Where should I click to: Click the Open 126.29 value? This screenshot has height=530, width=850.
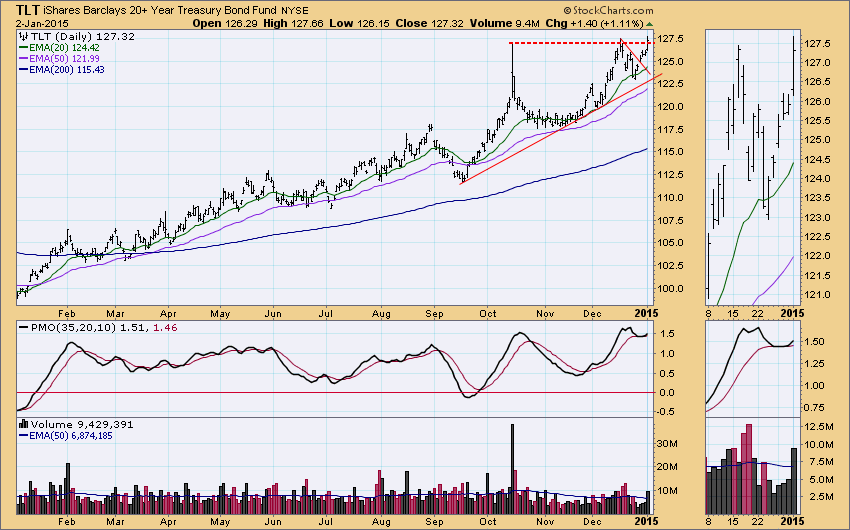click(x=226, y=23)
